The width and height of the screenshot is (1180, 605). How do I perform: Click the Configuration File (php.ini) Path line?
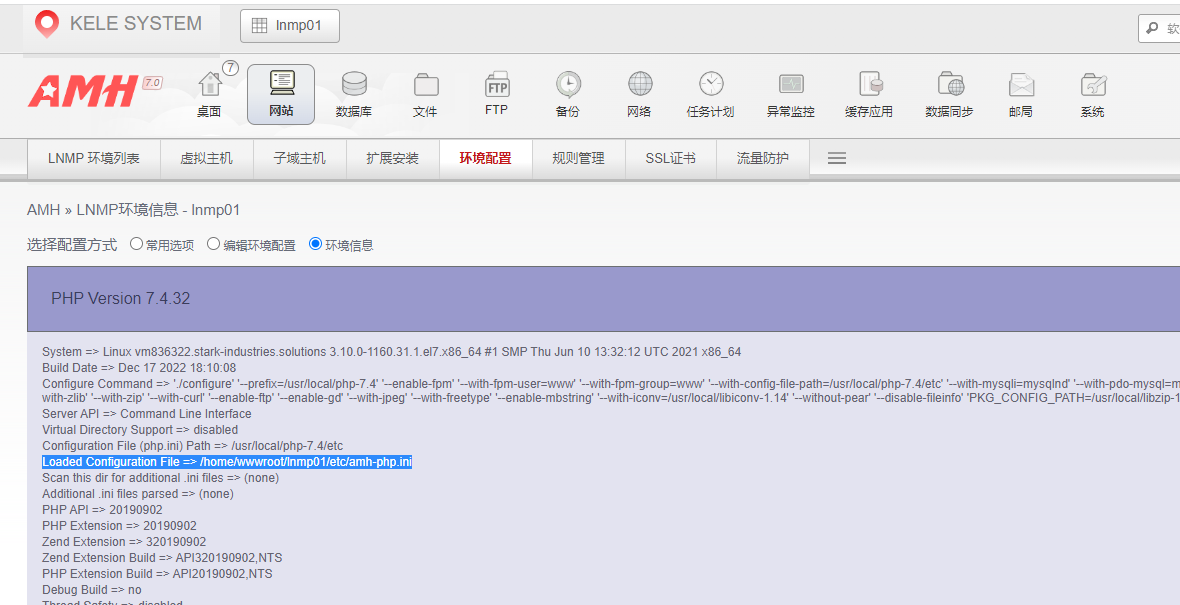(x=193, y=445)
